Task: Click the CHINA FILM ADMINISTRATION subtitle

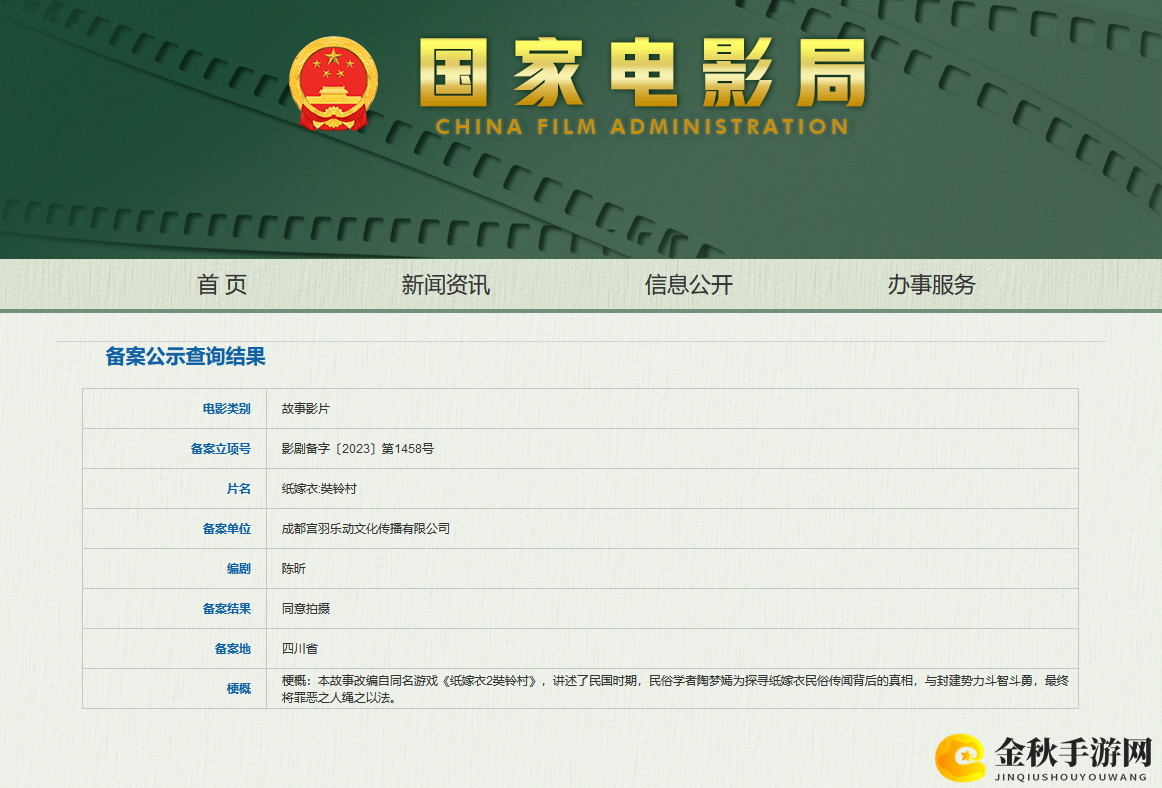Action: click(x=643, y=127)
